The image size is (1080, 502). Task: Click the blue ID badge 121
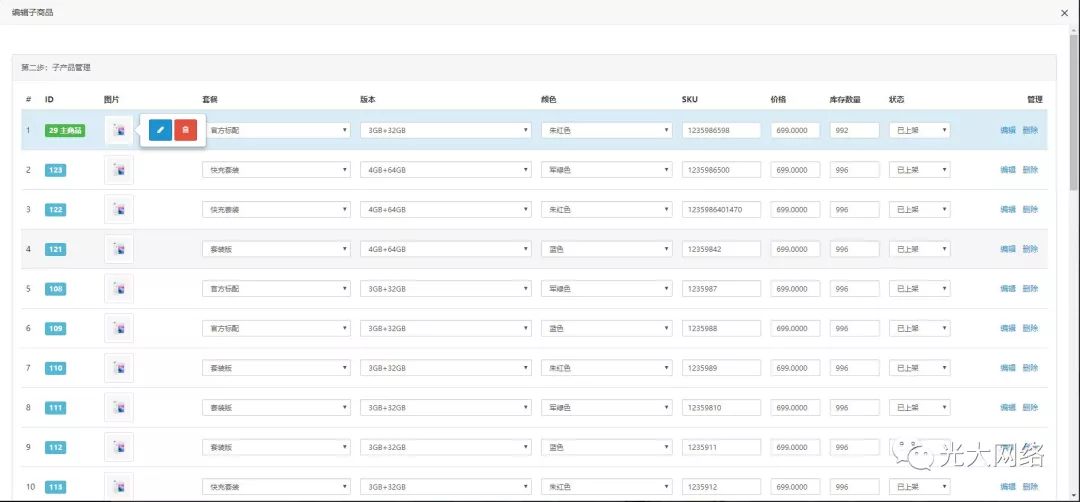tap(55, 249)
